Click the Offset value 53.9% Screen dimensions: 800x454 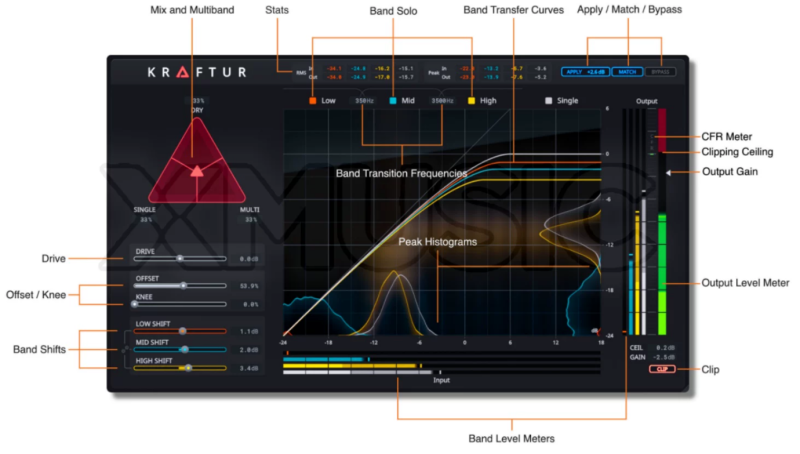248,286
